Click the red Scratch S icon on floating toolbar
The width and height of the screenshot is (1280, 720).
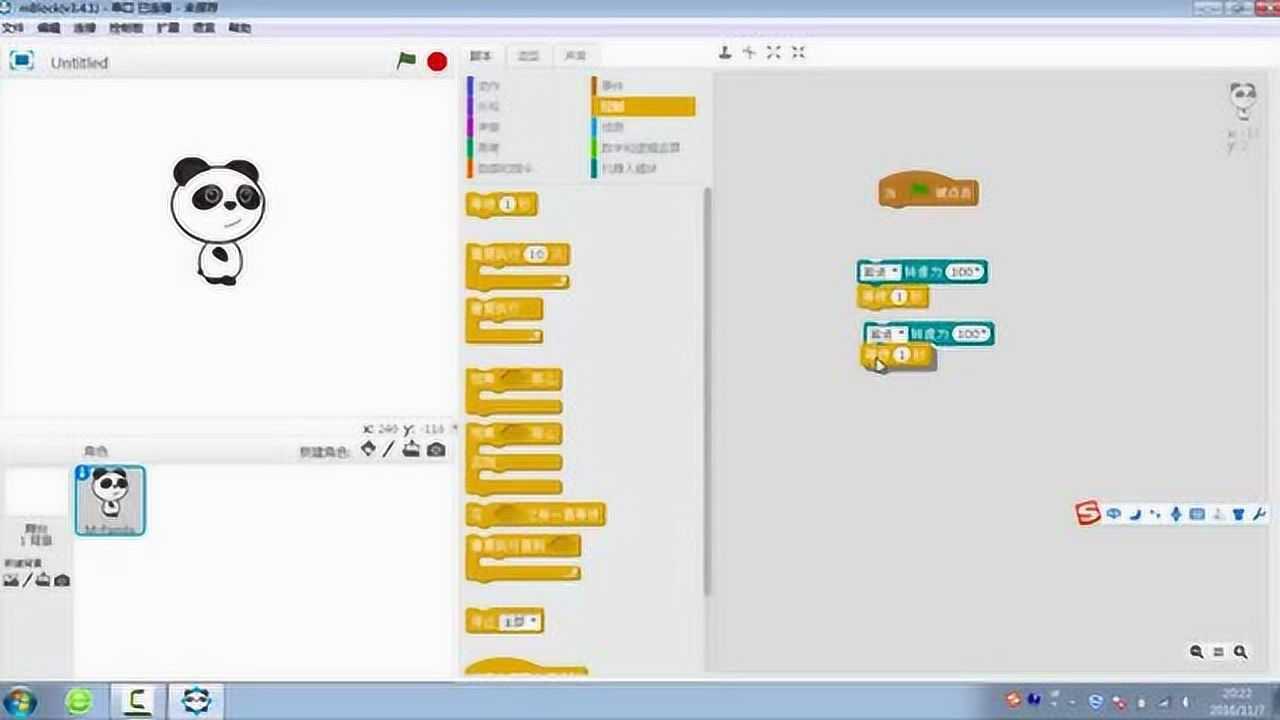click(x=1090, y=514)
